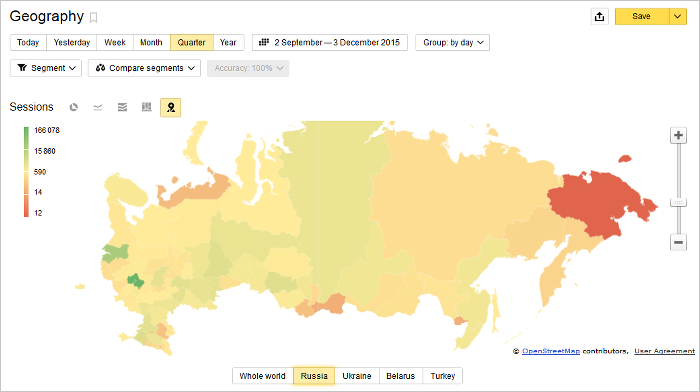The width and height of the screenshot is (700, 392).
Task: Open the OpenStreetMap link
Action: pyautogui.click(x=551, y=351)
